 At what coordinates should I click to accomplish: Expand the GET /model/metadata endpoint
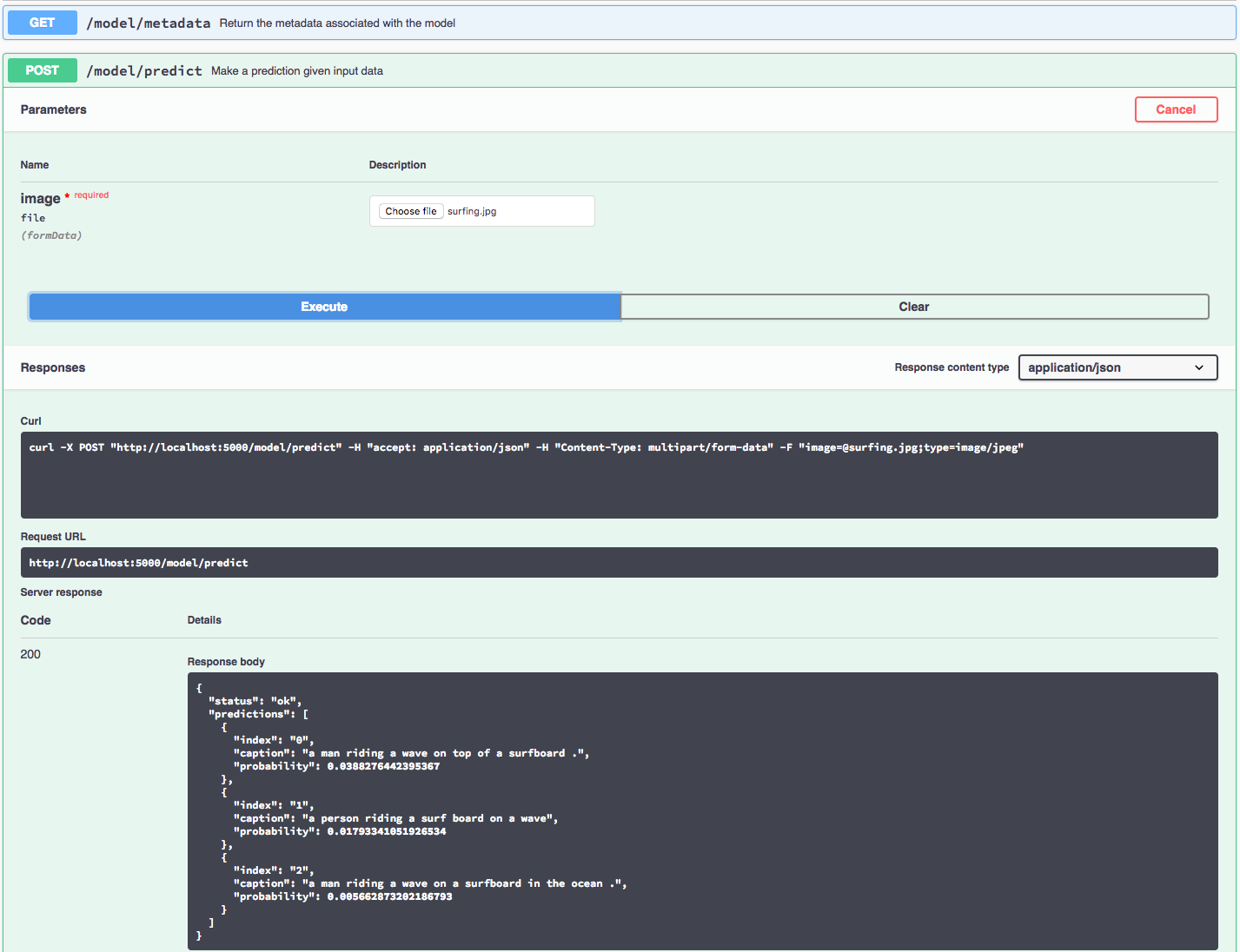619,23
